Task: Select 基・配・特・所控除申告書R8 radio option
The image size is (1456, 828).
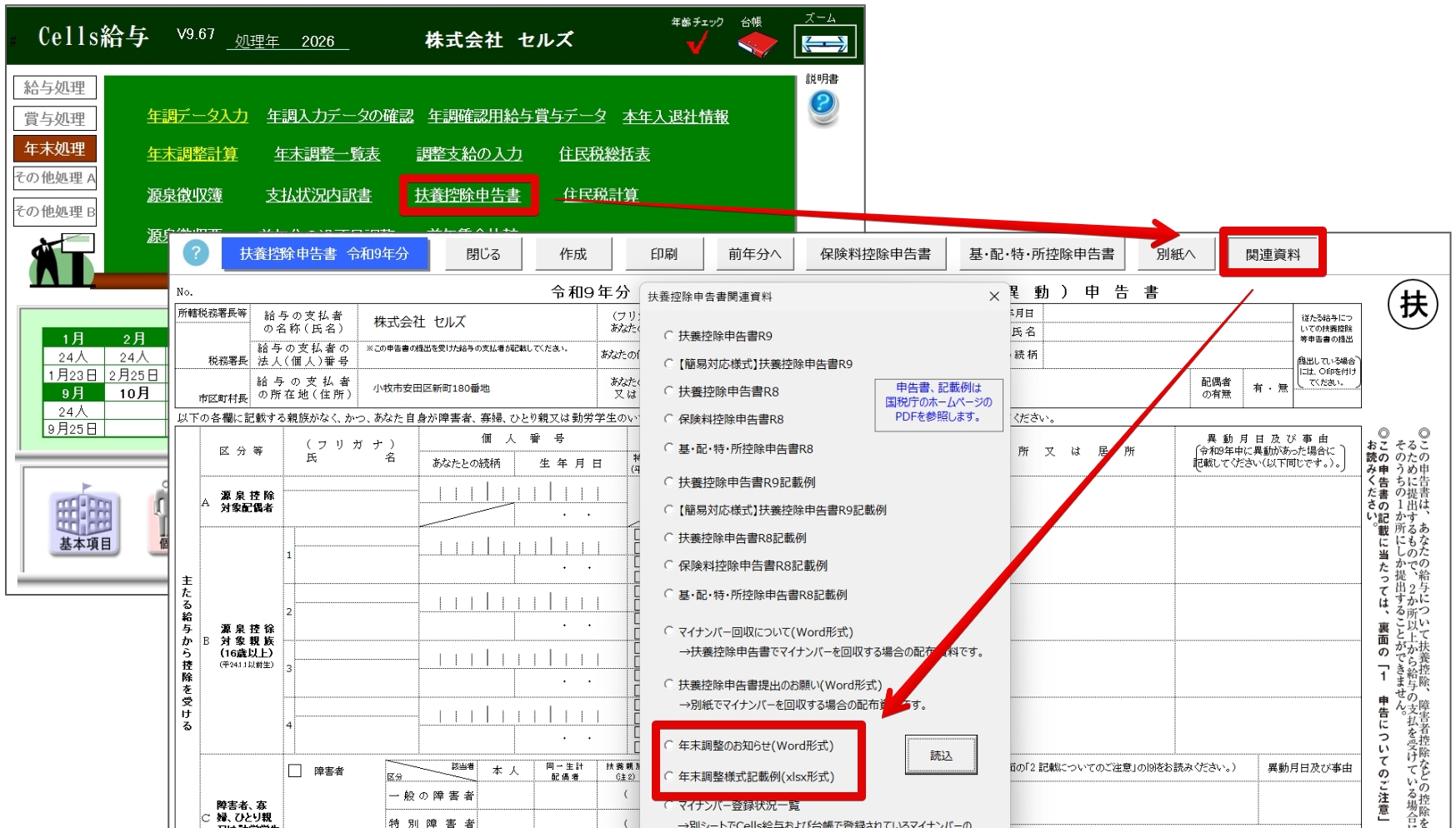Action: pyautogui.click(x=668, y=449)
